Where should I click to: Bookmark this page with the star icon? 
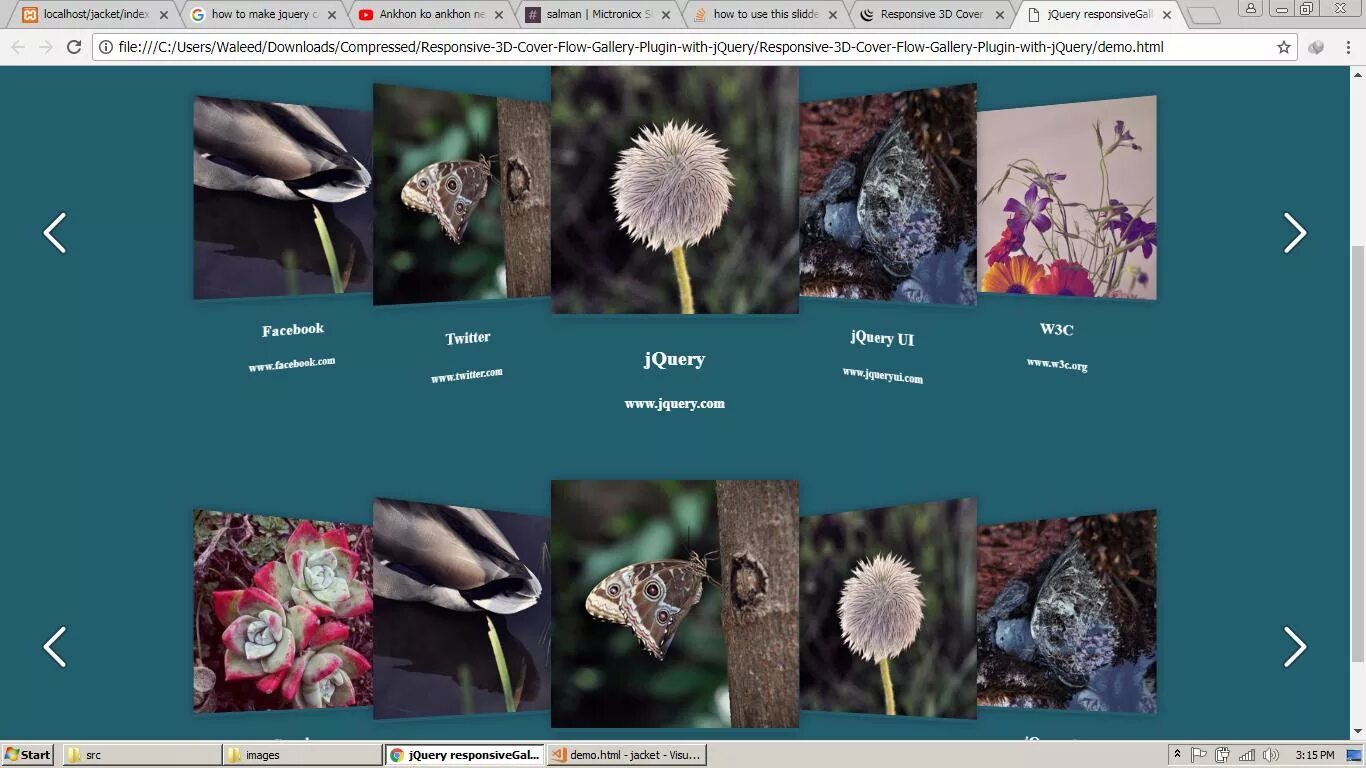tap(1284, 47)
